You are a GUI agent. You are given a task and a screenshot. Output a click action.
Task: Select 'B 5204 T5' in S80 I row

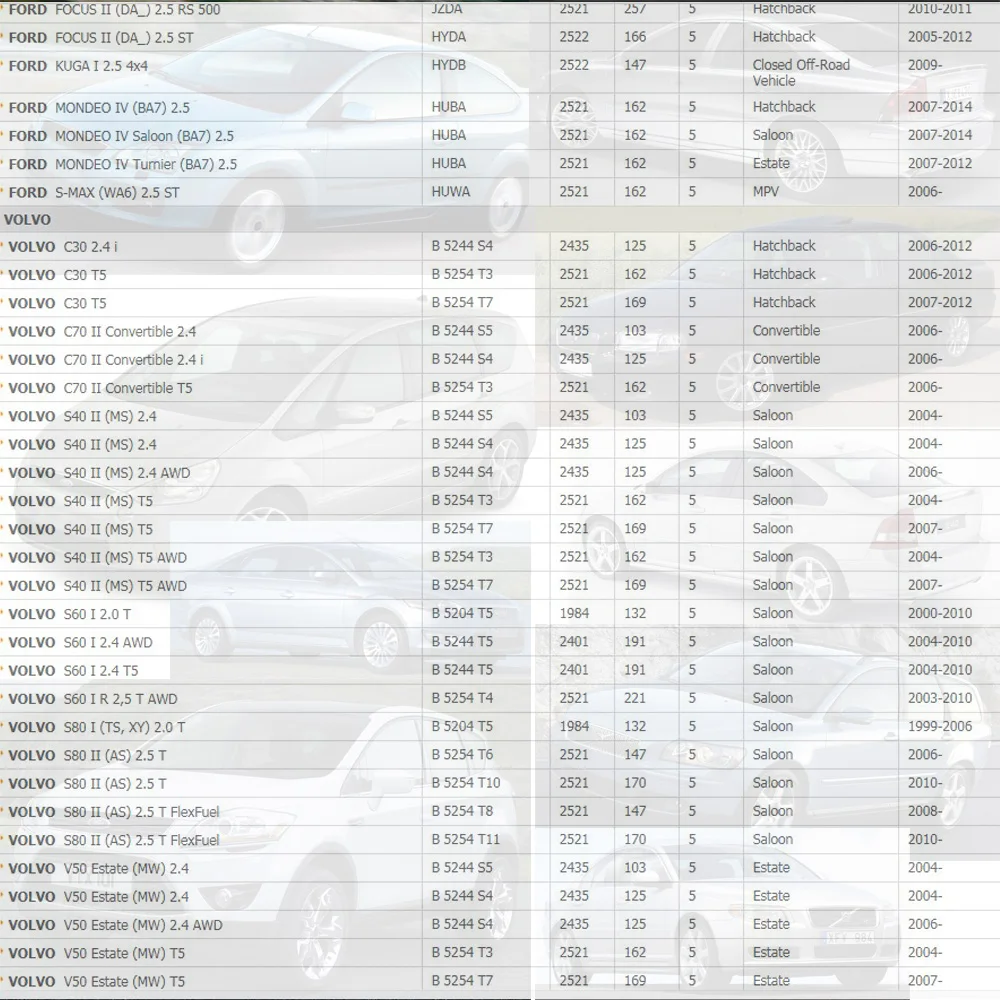462,726
